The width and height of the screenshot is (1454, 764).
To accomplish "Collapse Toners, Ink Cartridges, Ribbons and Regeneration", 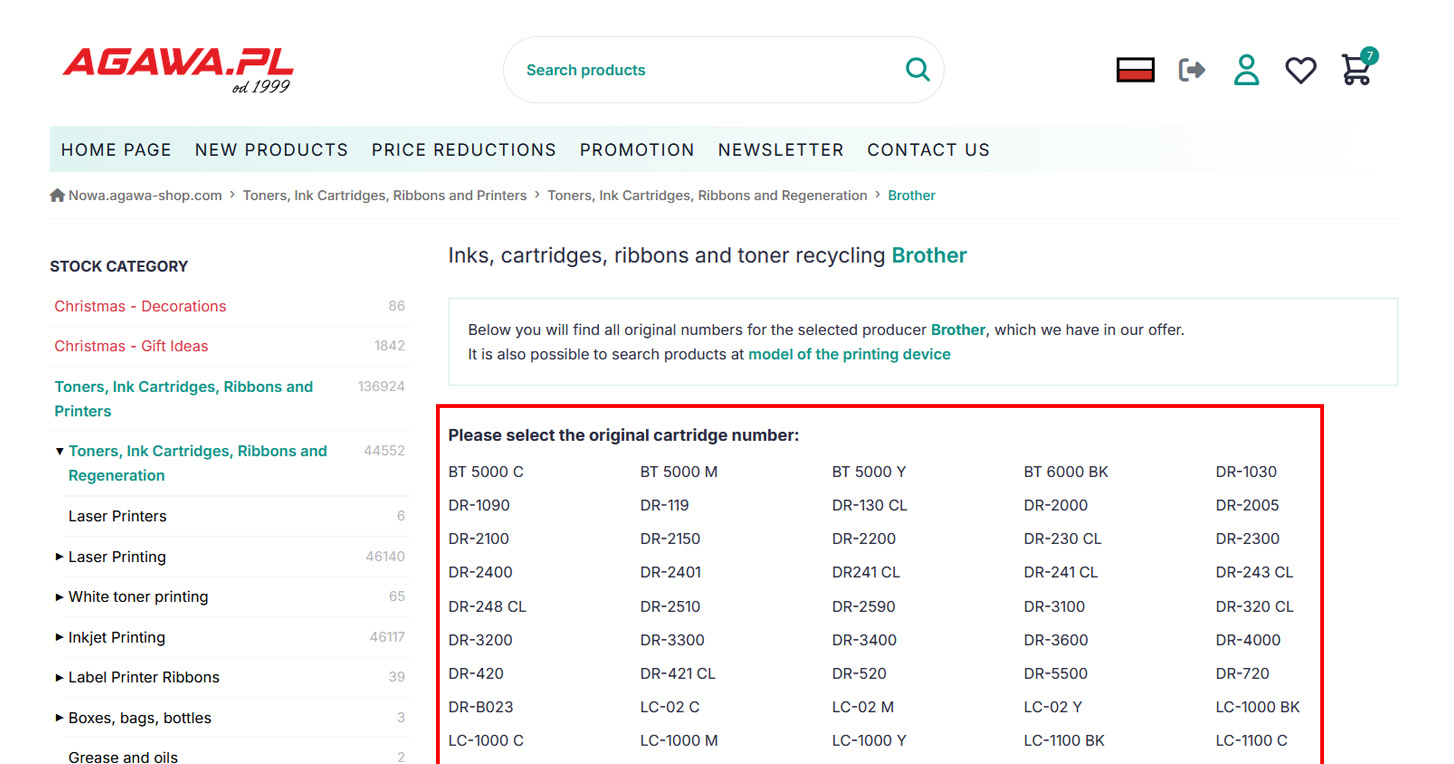I will click(x=60, y=452).
